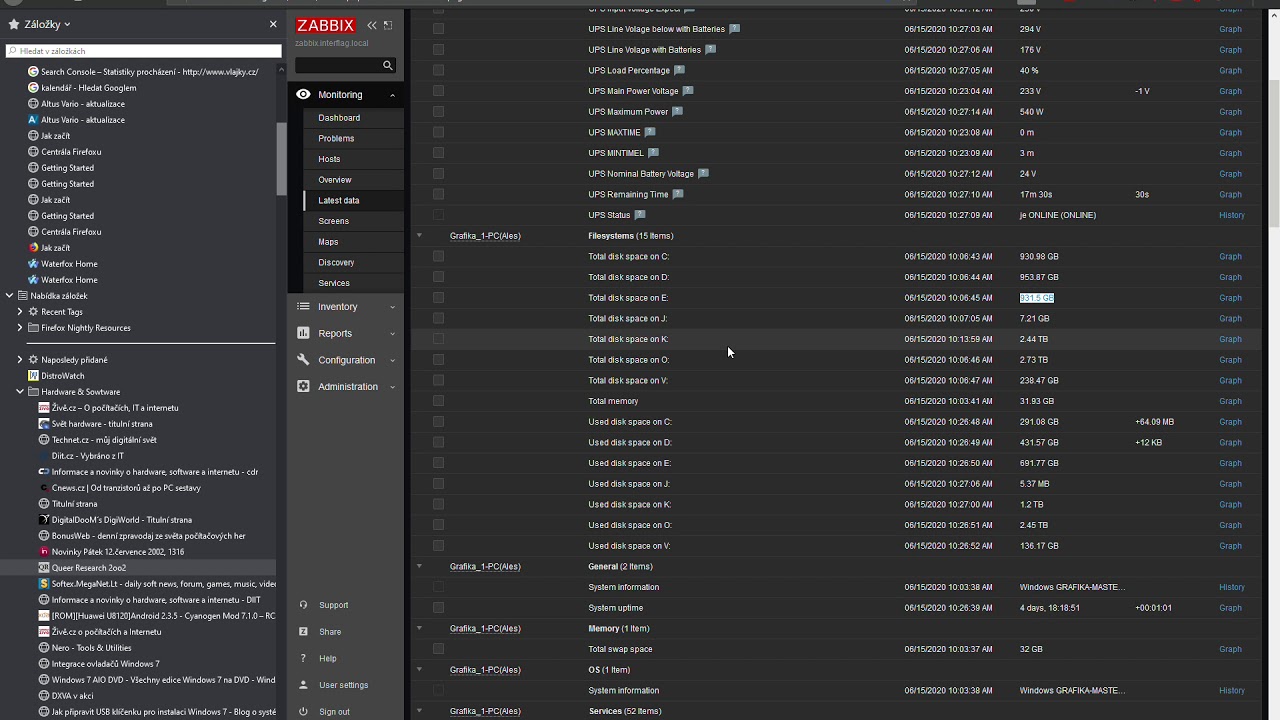
Task: Expand the Reports menu section
Action: (392, 334)
